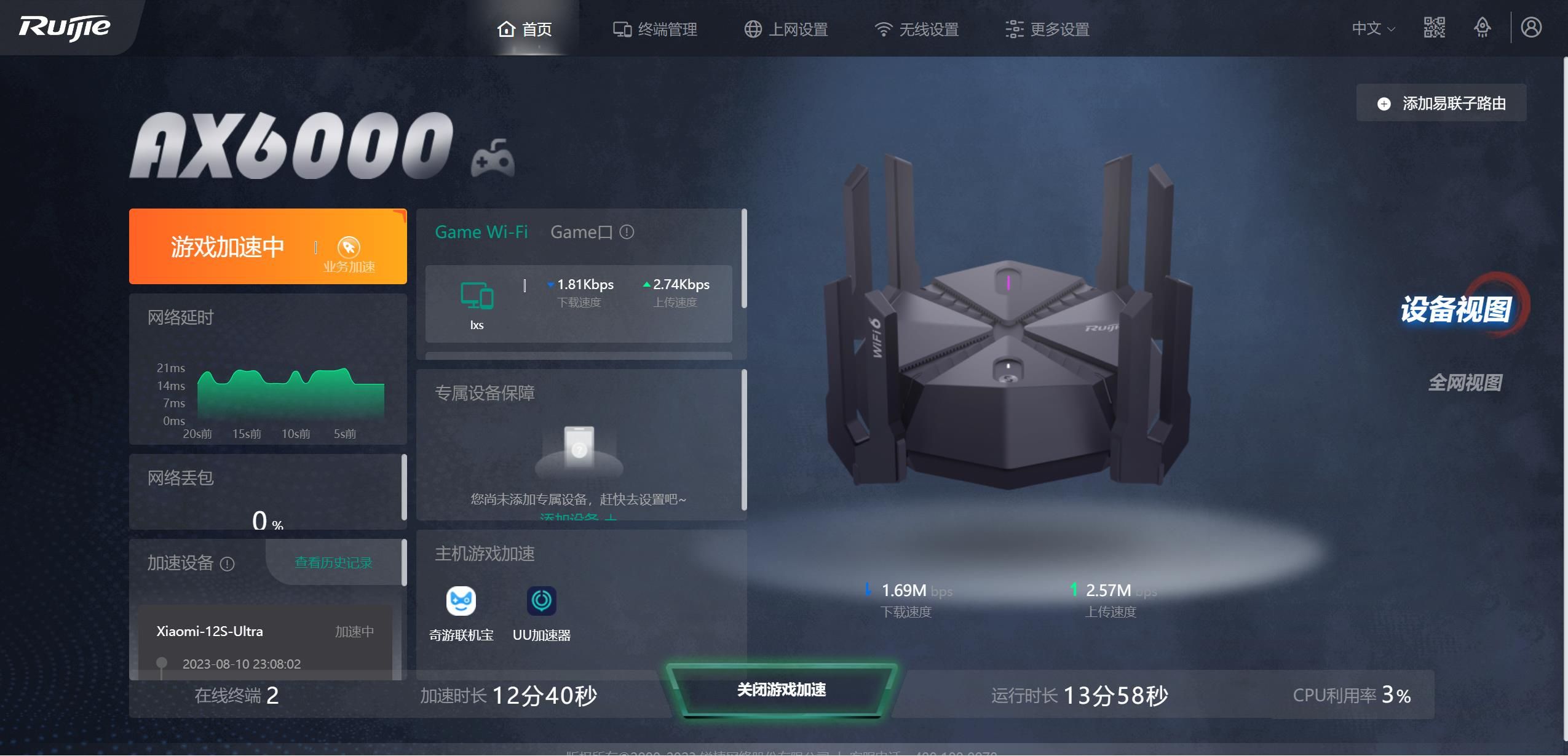Click the 业务加速 rocket icon
Screen dimensions: 1568x756
point(349,247)
